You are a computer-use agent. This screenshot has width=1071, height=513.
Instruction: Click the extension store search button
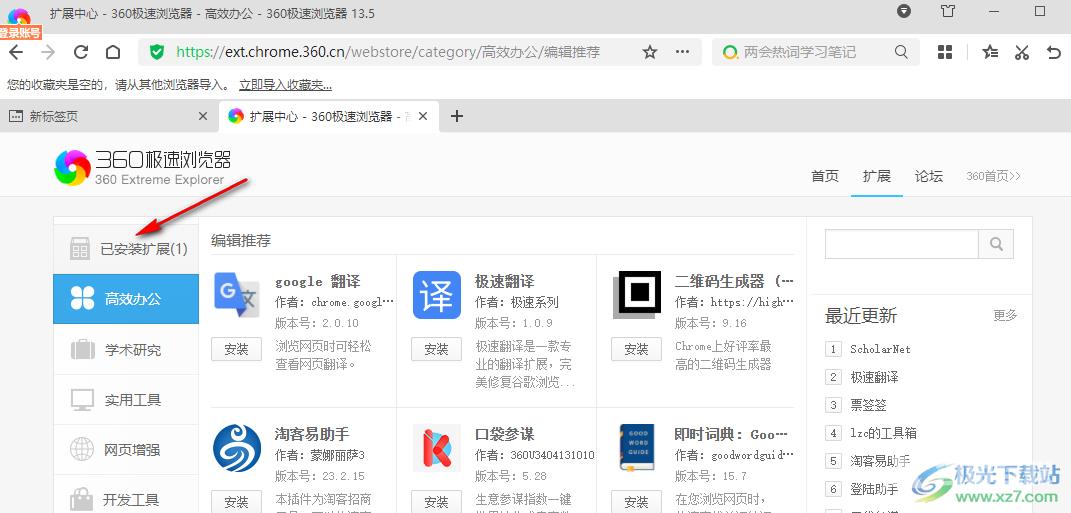(997, 244)
